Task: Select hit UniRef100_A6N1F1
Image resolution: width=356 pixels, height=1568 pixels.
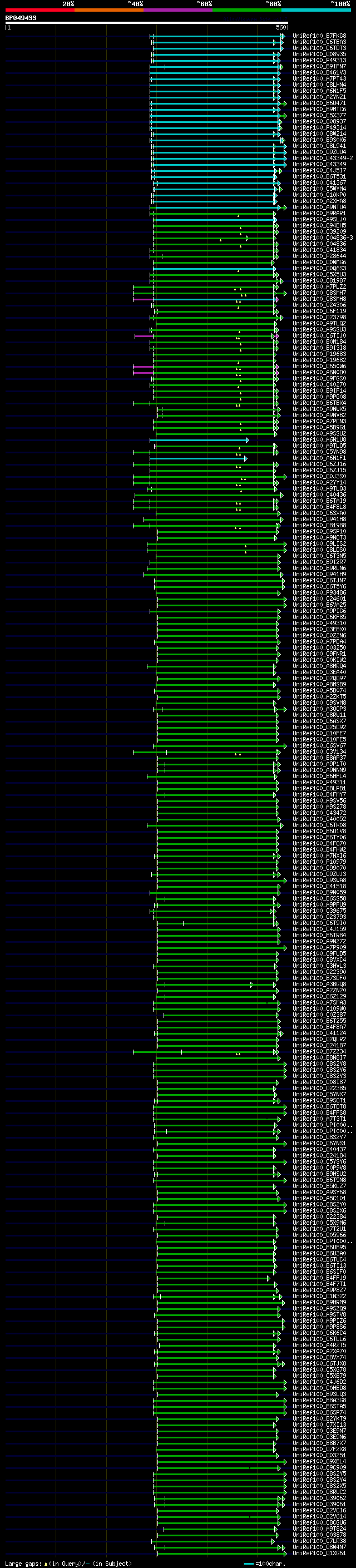Action: point(319,458)
